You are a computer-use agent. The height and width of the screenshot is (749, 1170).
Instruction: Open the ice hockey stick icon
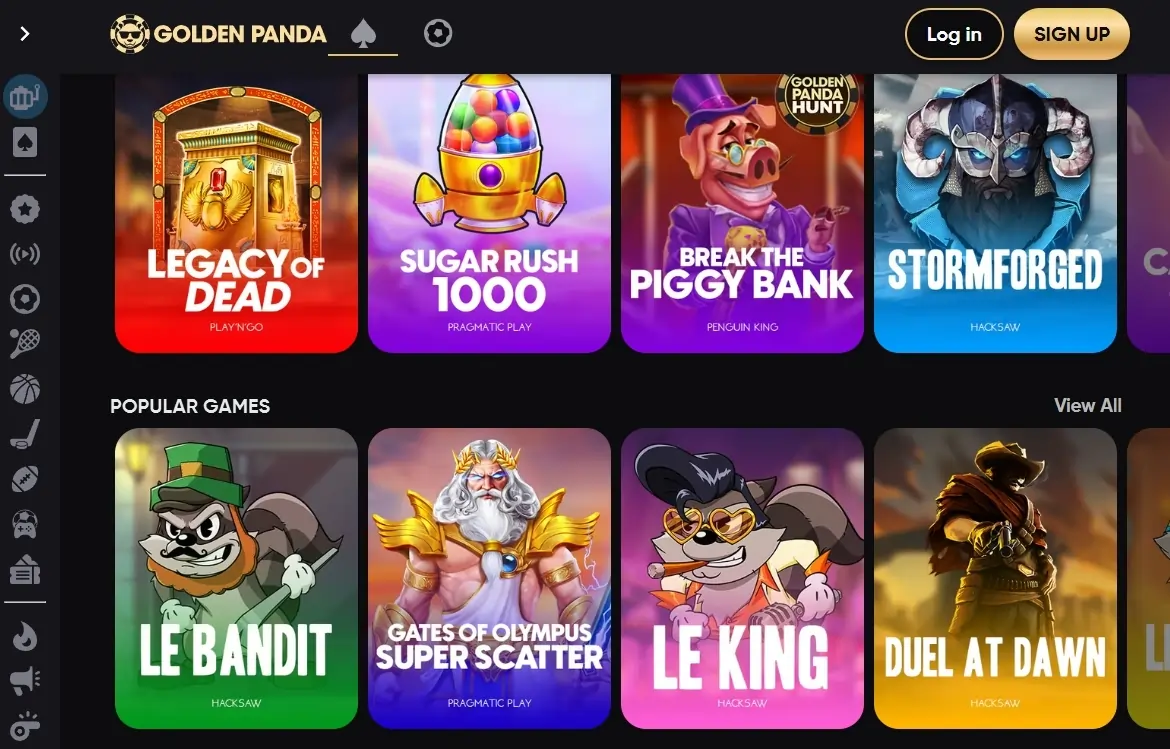[x=25, y=434]
